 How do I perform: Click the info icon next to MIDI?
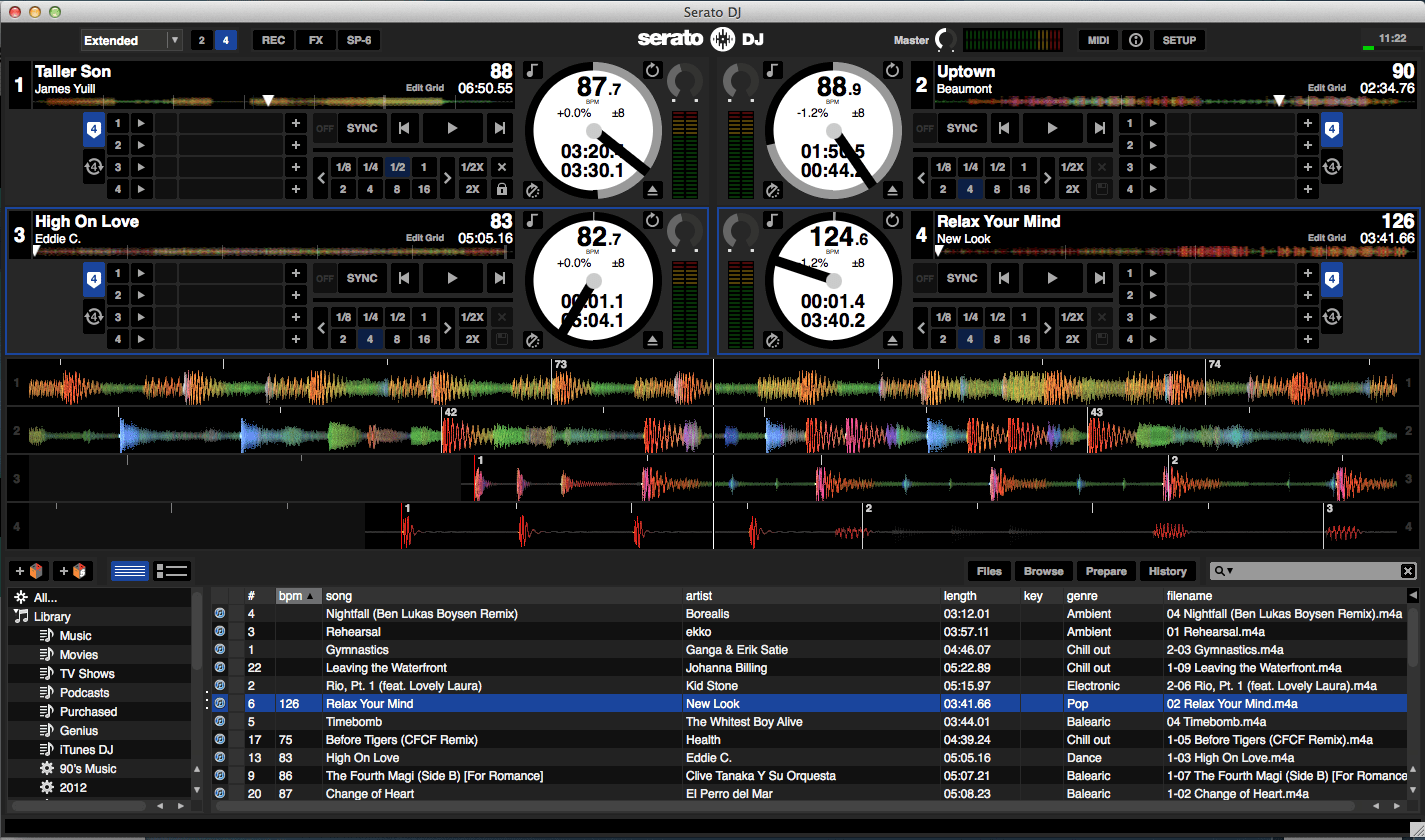[1135, 40]
